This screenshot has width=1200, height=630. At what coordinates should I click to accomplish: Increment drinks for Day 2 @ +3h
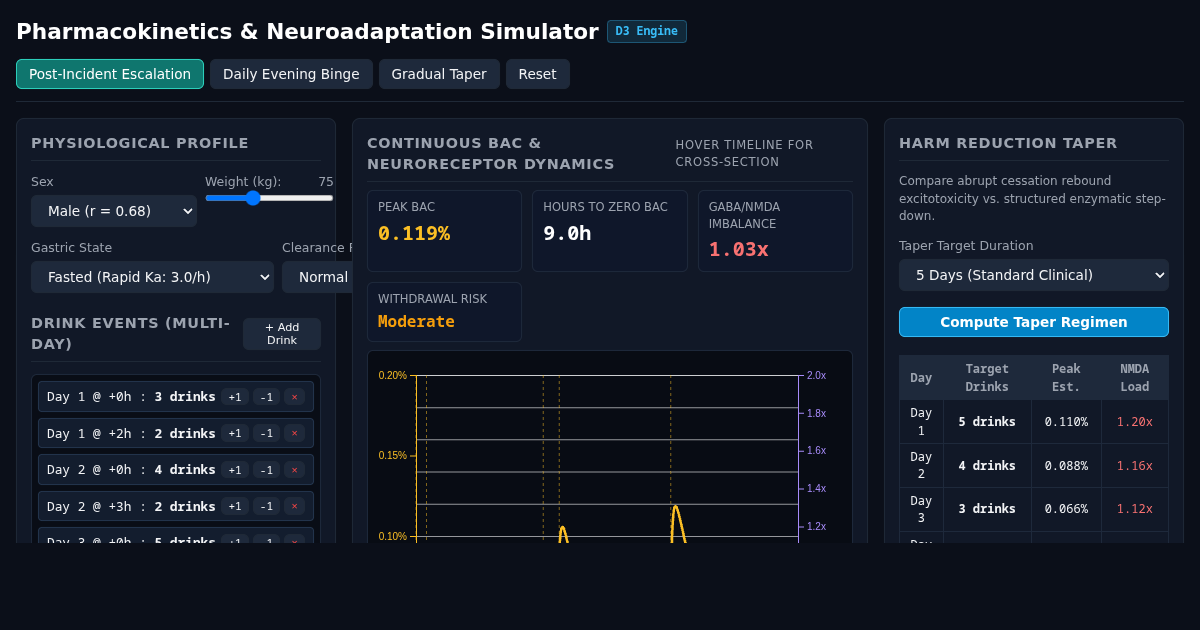[235, 506]
